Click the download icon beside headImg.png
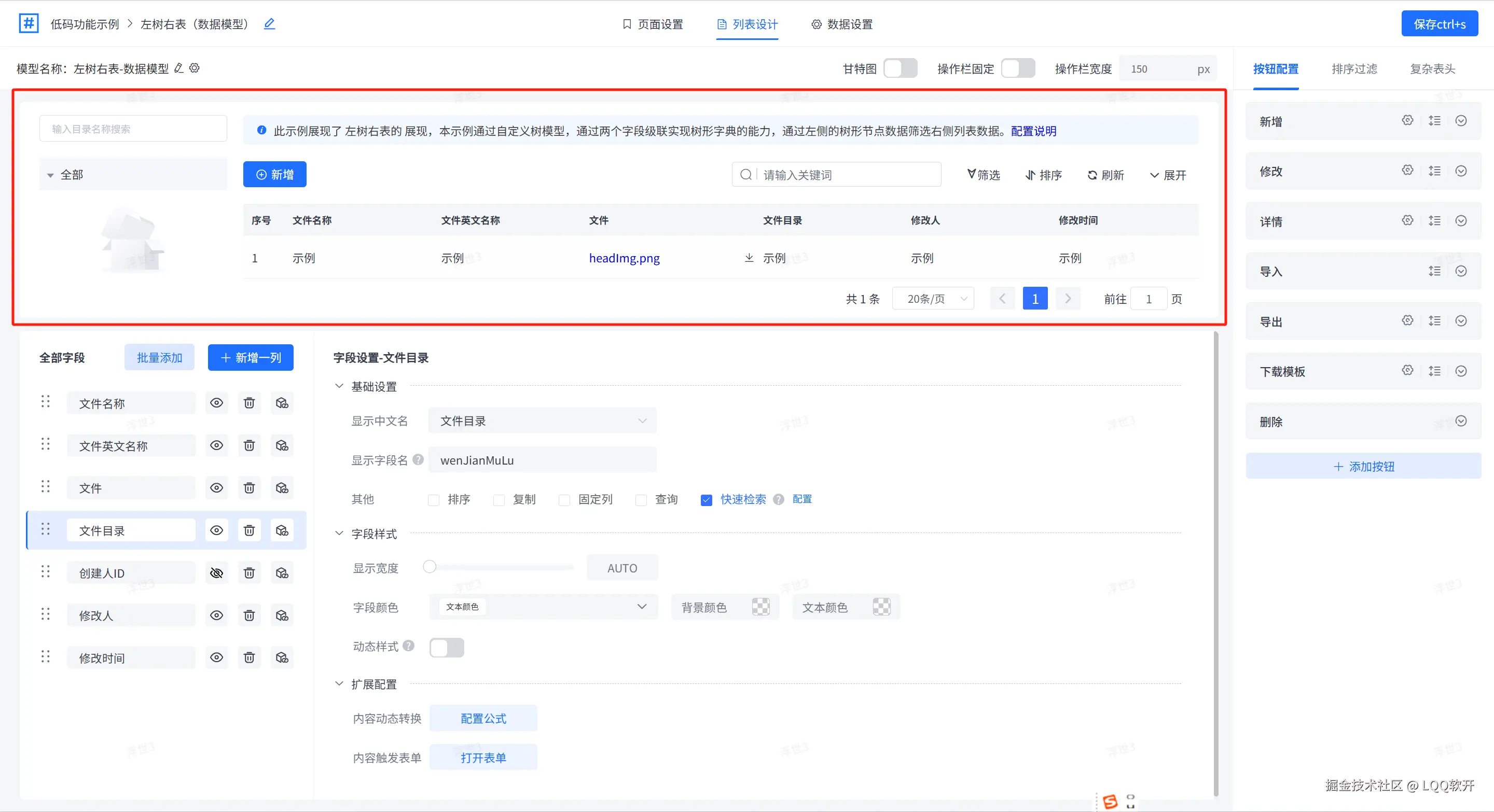This screenshot has width=1494, height=812. click(749, 258)
